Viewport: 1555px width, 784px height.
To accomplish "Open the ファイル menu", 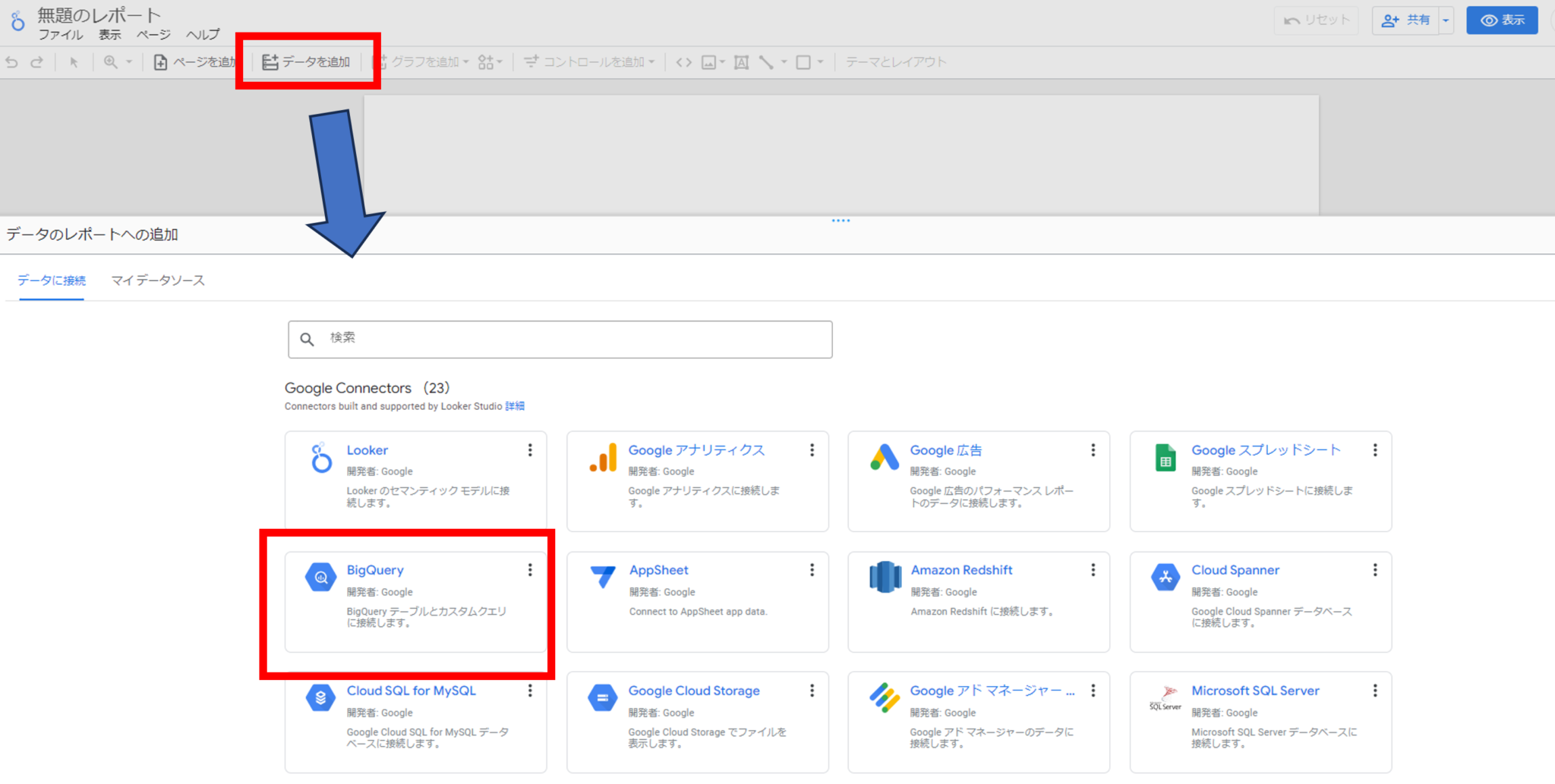I will pos(61,35).
